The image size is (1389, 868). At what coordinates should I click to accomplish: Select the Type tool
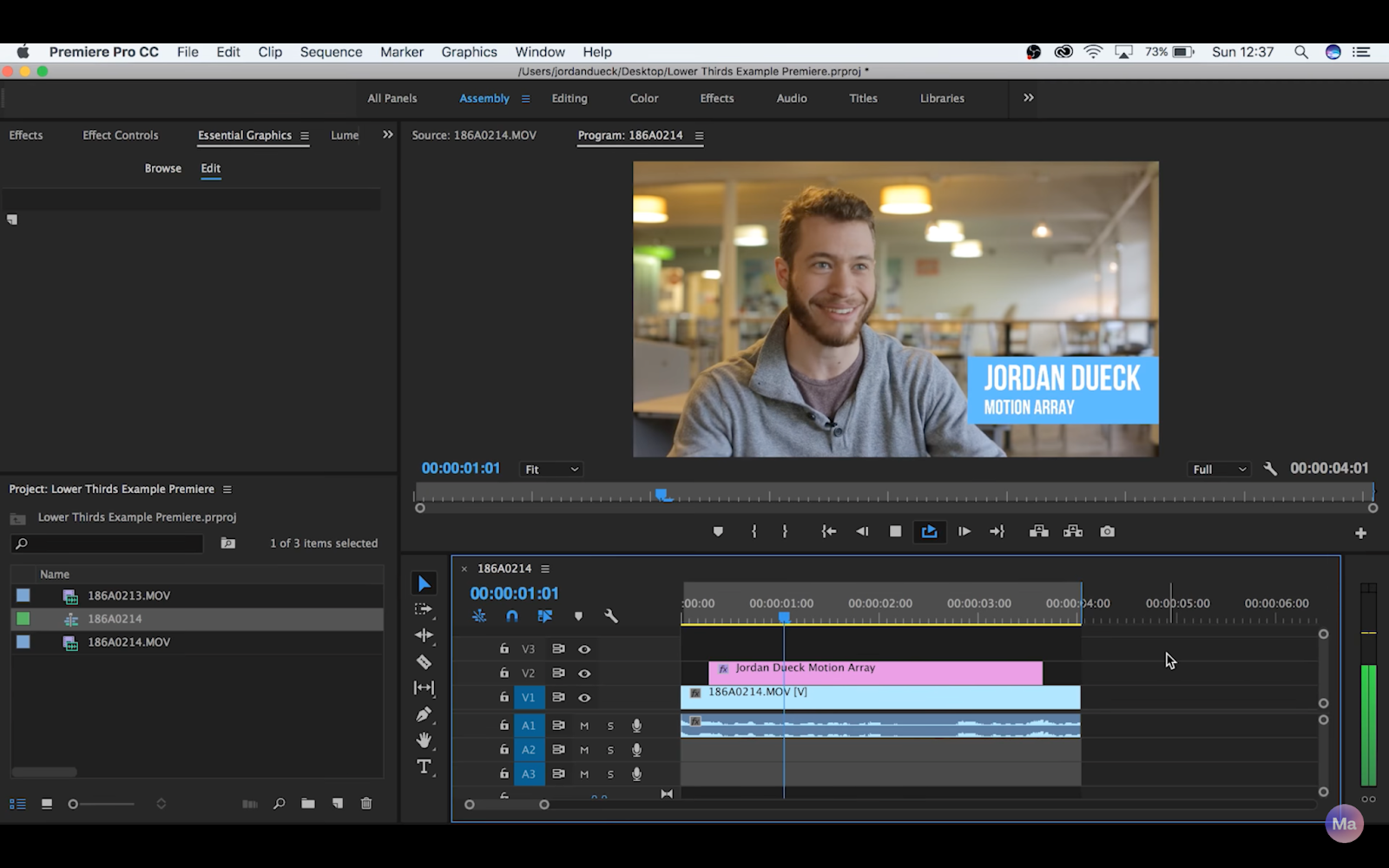coord(425,766)
